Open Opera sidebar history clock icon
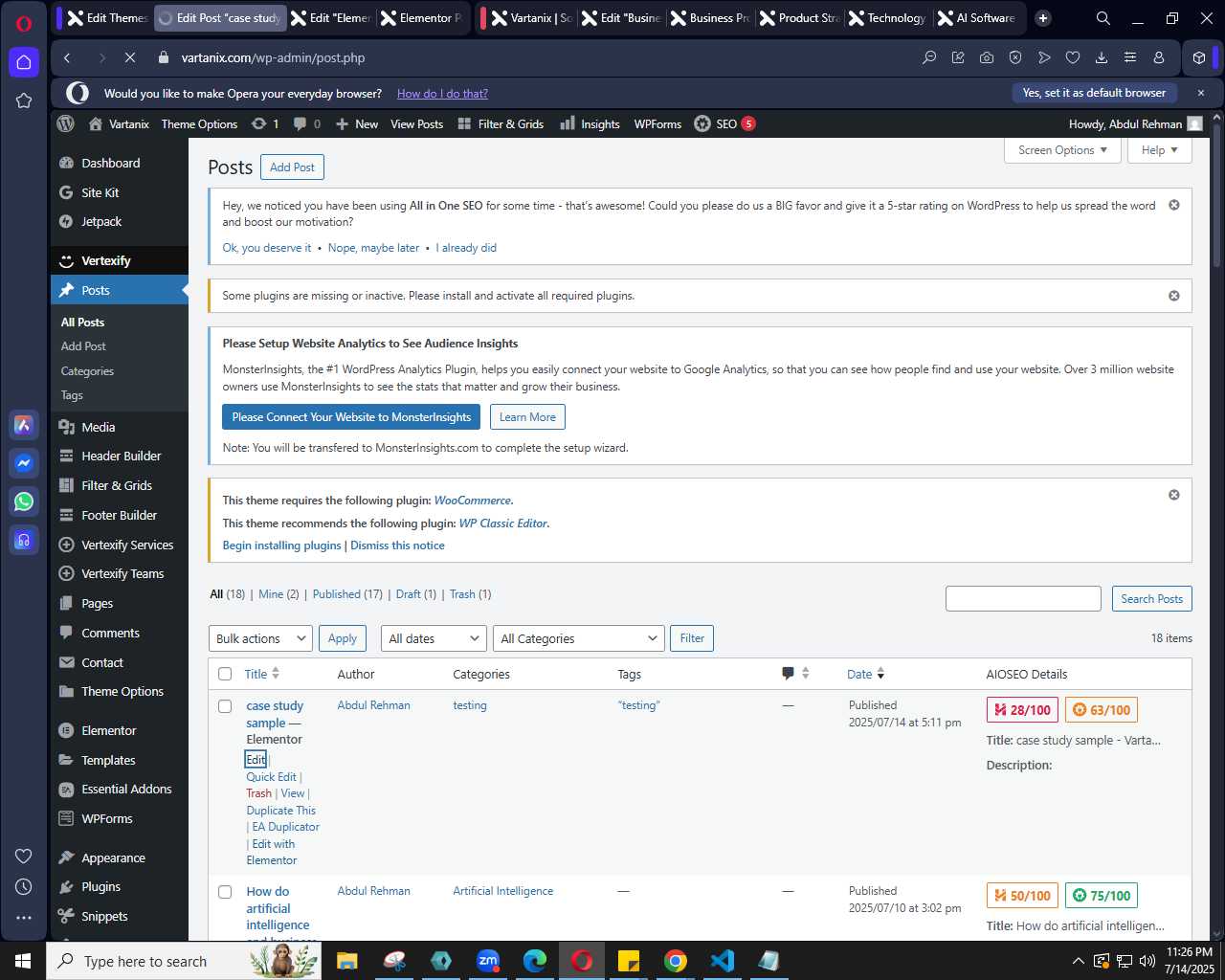1225x980 pixels. [x=24, y=886]
